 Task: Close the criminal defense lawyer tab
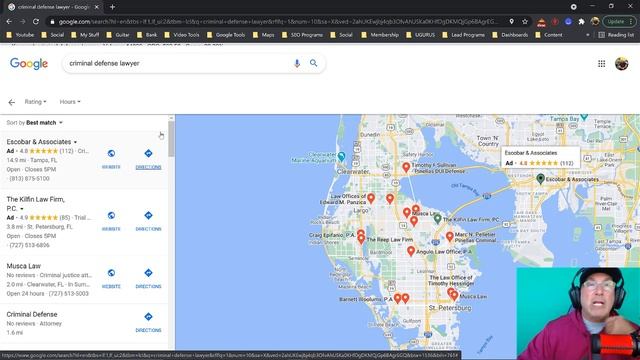click(97, 7)
